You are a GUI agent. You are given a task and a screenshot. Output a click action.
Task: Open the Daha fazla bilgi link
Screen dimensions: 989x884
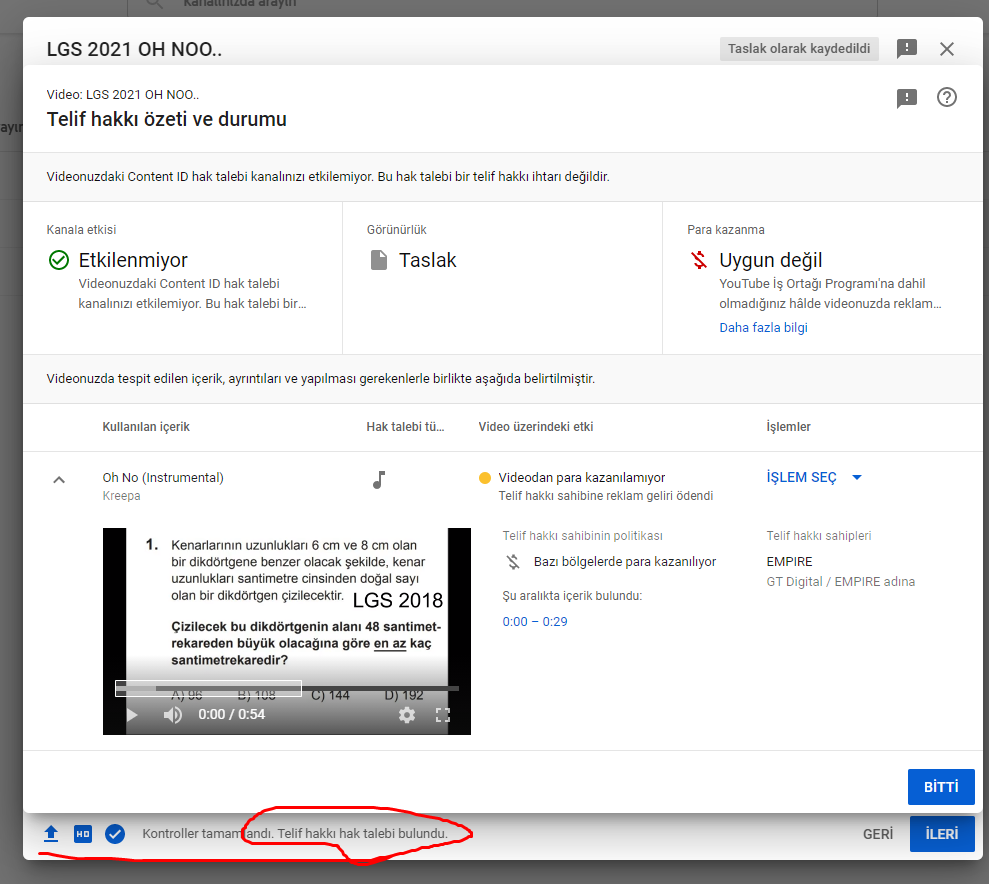763,327
